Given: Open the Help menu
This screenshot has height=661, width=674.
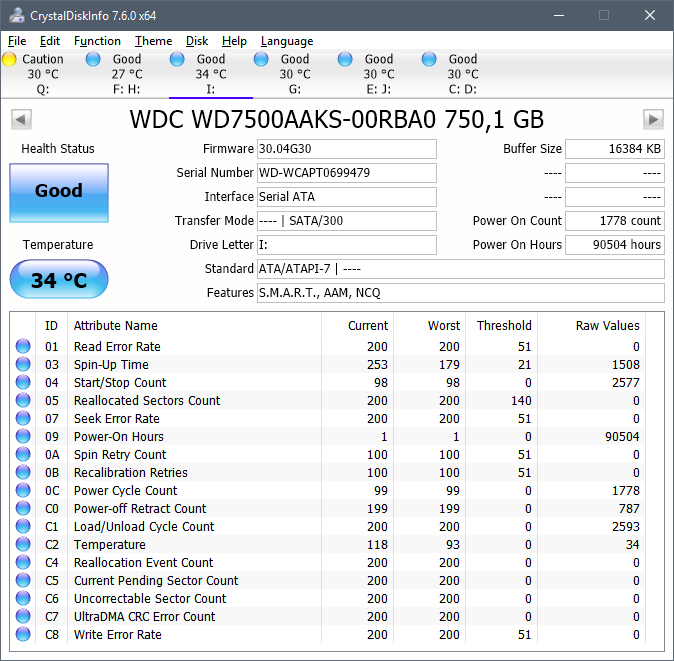Looking at the screenshot, I should click(x=234, y=41).
